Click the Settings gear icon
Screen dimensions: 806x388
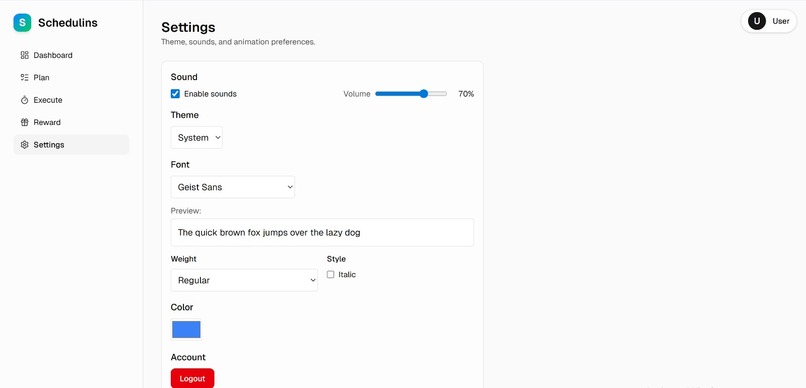click(x=24, y=145)
